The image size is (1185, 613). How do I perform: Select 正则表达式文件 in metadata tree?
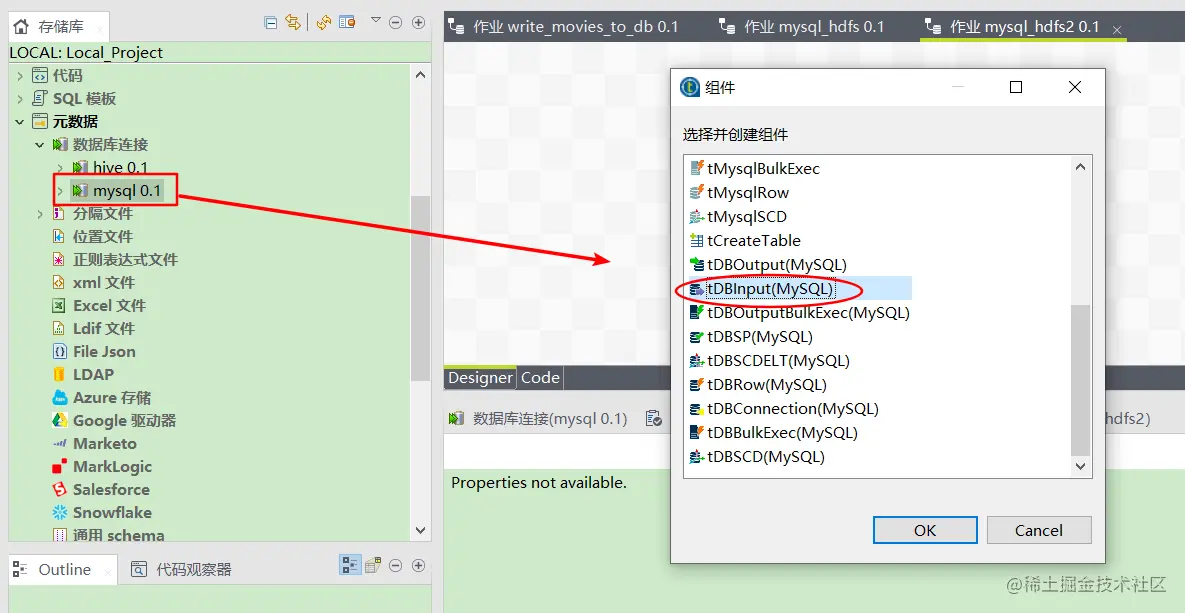pos(125,259)
